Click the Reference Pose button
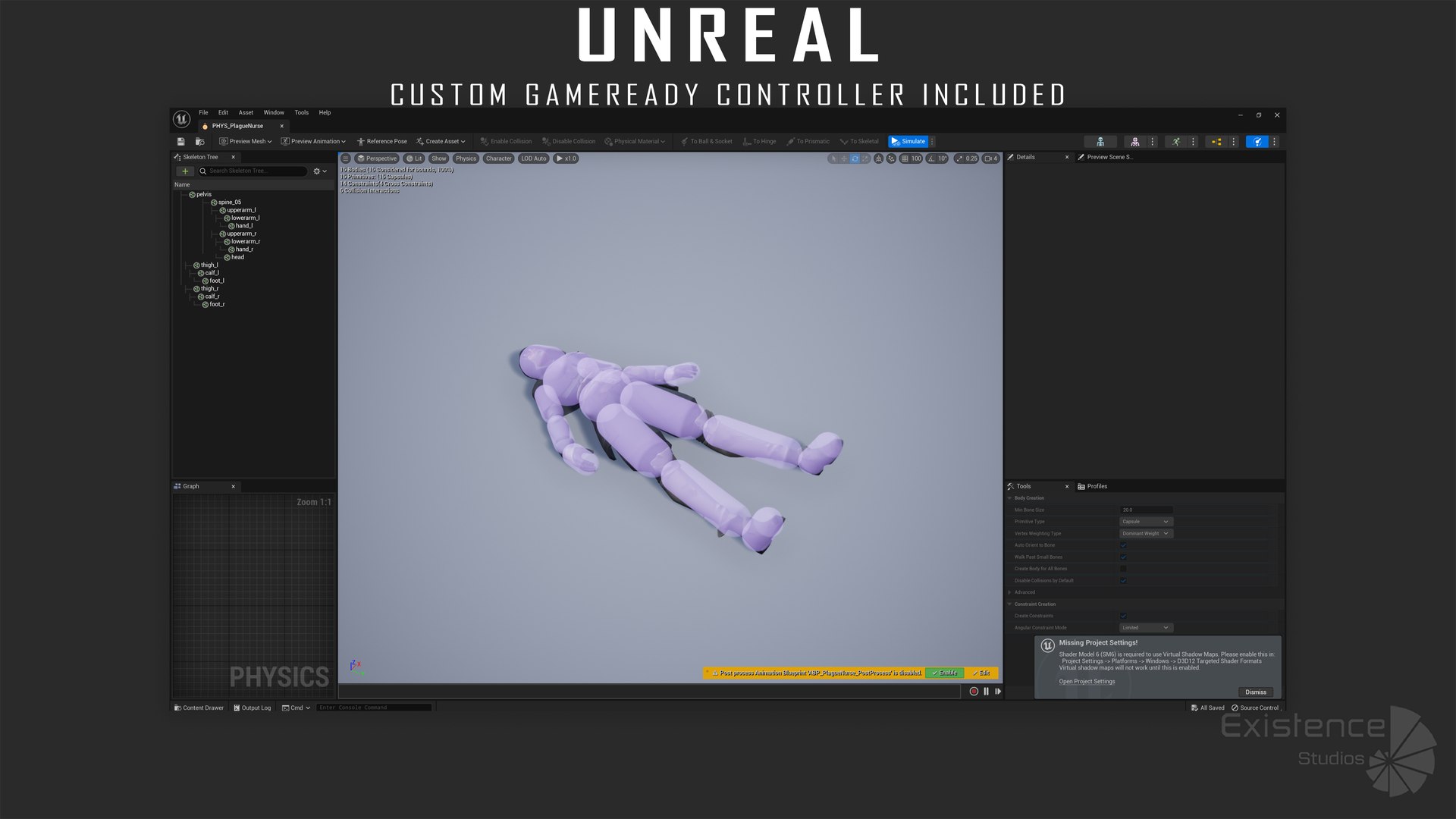Viewport: 1456px width, 819px height. click(x=382, y=141)
